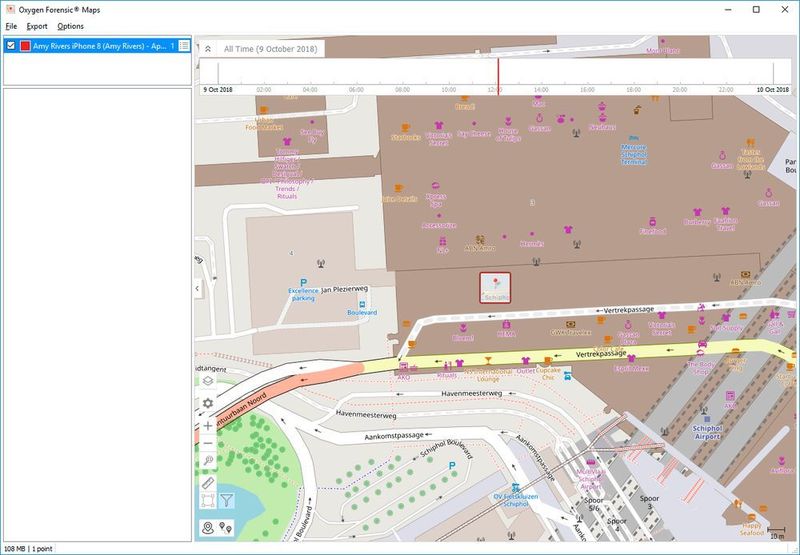The image size is (800, 555).
Task: Click the Starbucks cafe icon on the map
Action: 406,128
